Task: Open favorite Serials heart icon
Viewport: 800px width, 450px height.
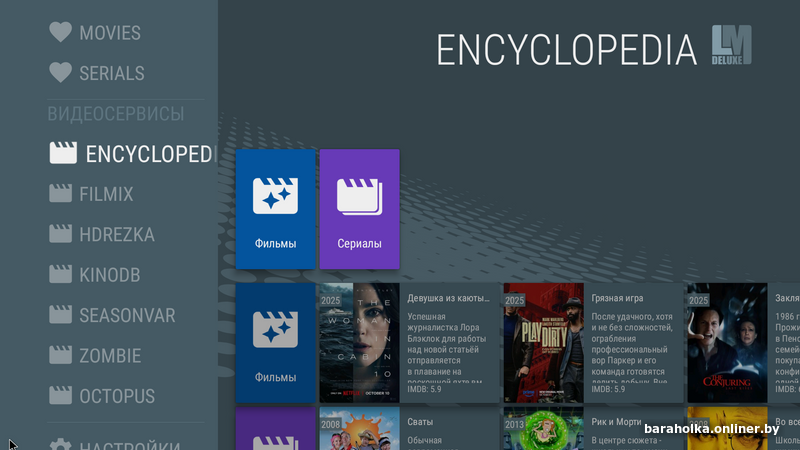Action: (x=60, y=72)
